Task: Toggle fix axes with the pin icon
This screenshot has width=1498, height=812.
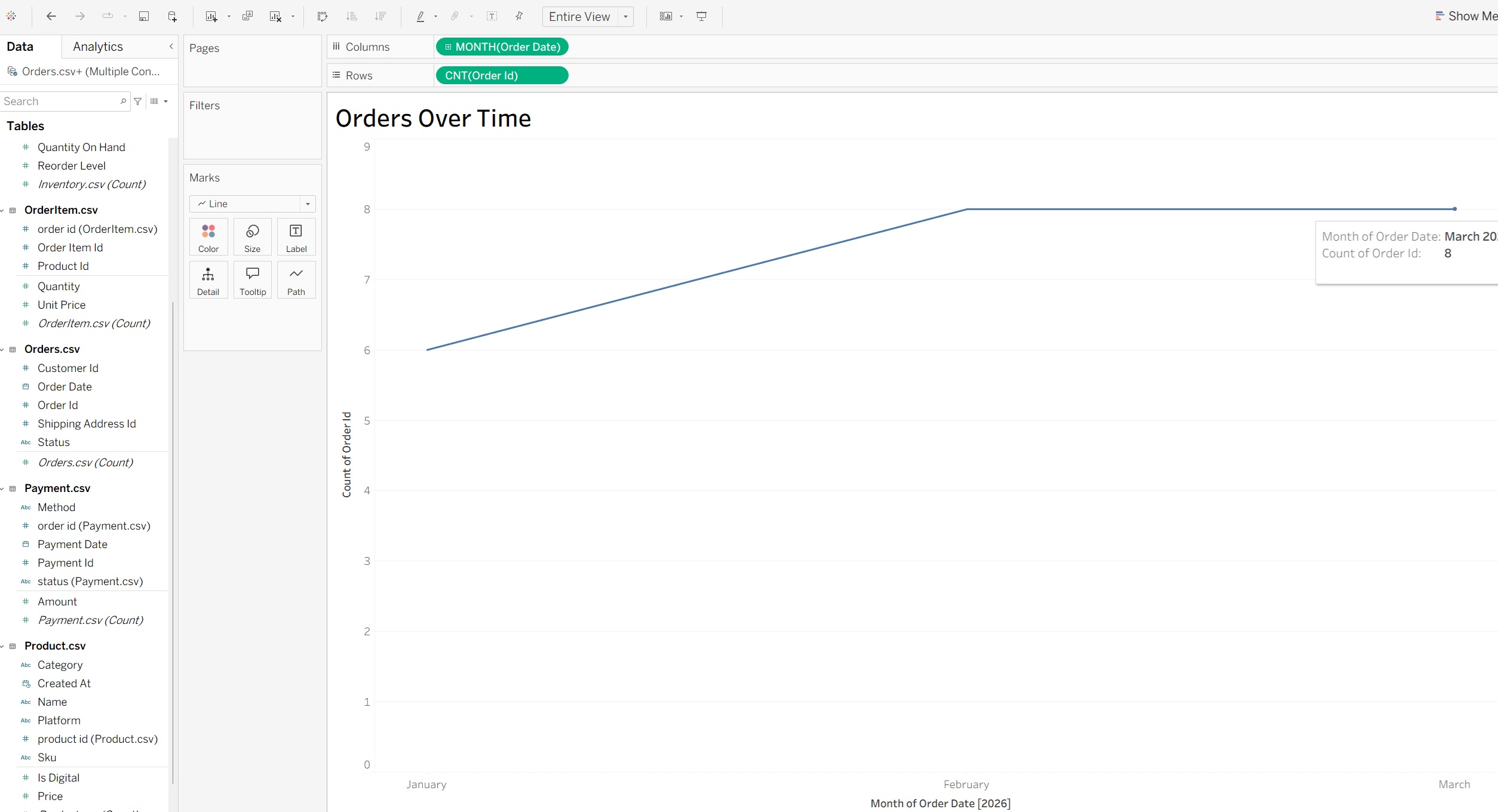Action: [x=518, y=16]
